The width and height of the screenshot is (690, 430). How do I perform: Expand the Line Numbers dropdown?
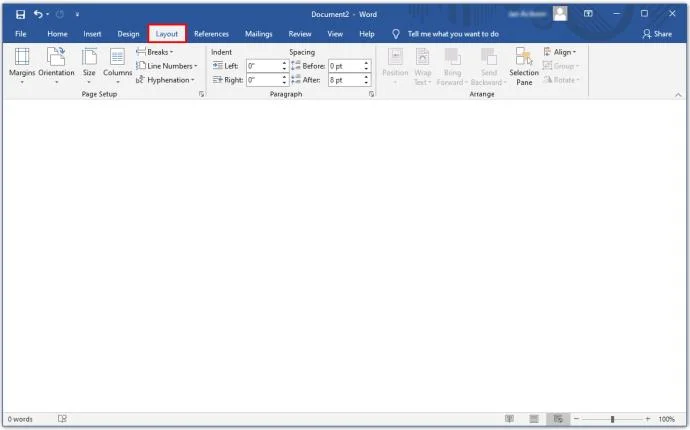point(167,66)
